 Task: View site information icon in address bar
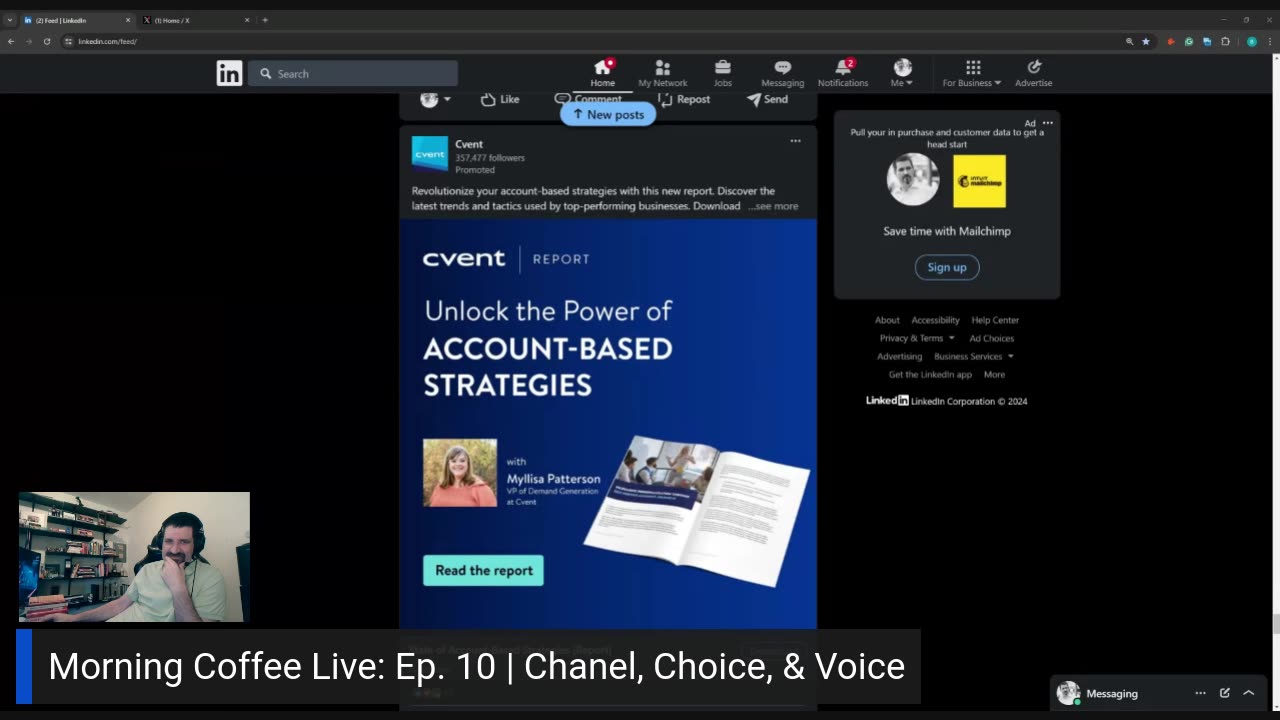(x=68, y=41)
